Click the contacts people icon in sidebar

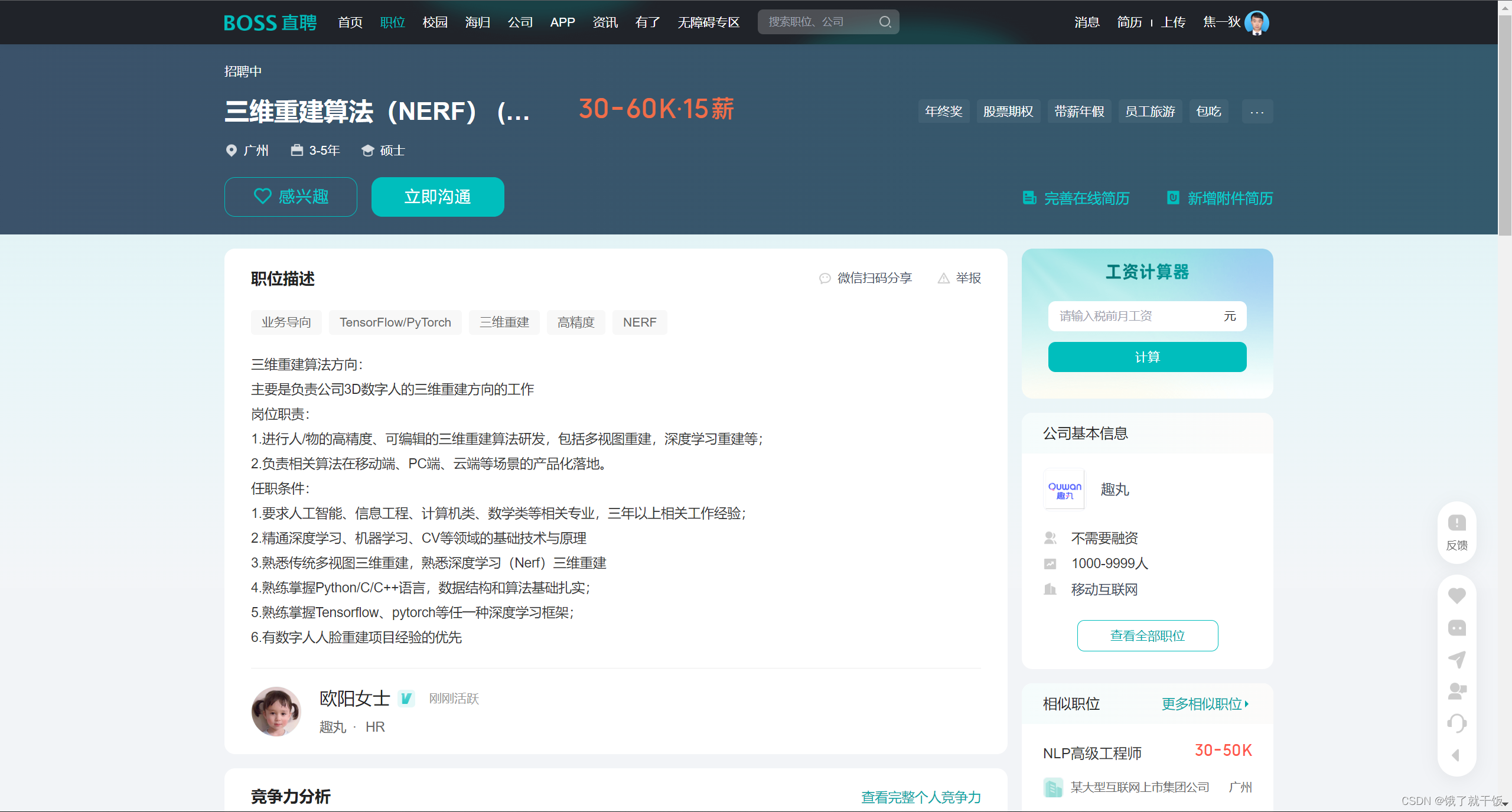coord(1456,691)
